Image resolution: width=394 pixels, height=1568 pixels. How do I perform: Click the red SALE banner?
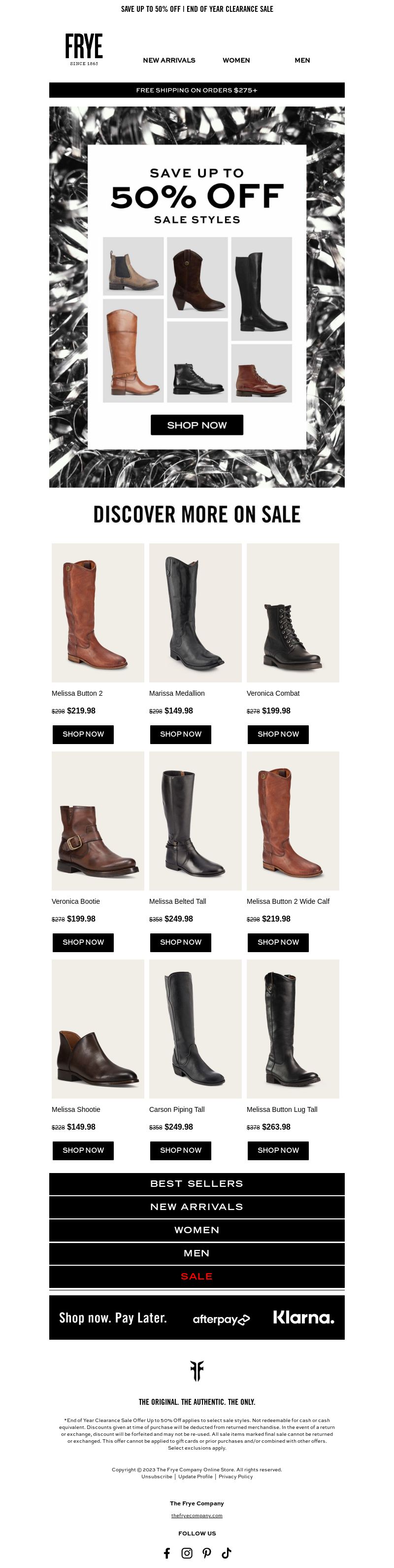point(197,1276)
